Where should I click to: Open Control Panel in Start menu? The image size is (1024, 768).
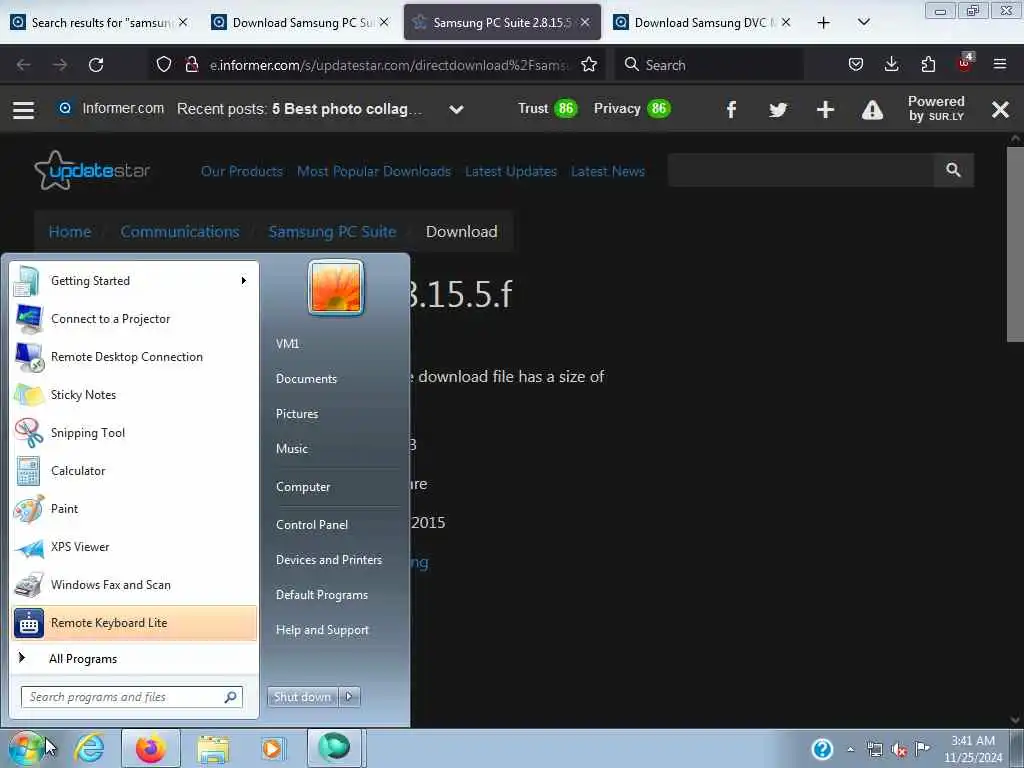click(x=312, y=524)
